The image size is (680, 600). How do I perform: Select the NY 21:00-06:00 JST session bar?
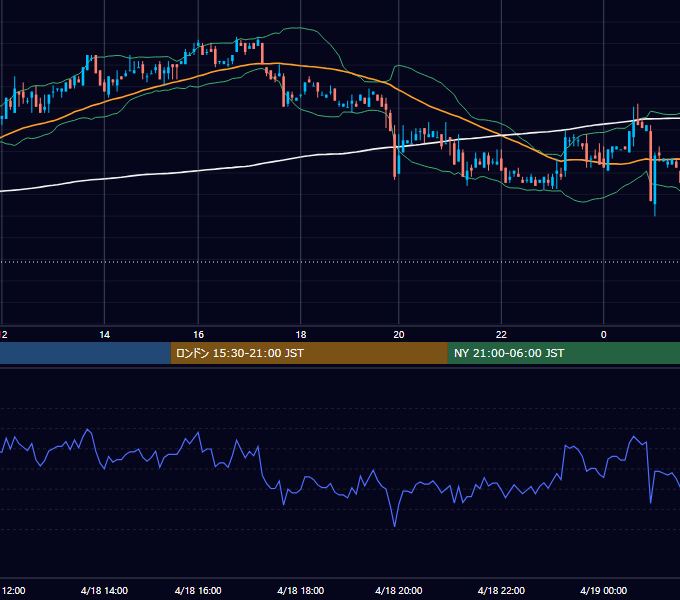click(x=564, y=353)
